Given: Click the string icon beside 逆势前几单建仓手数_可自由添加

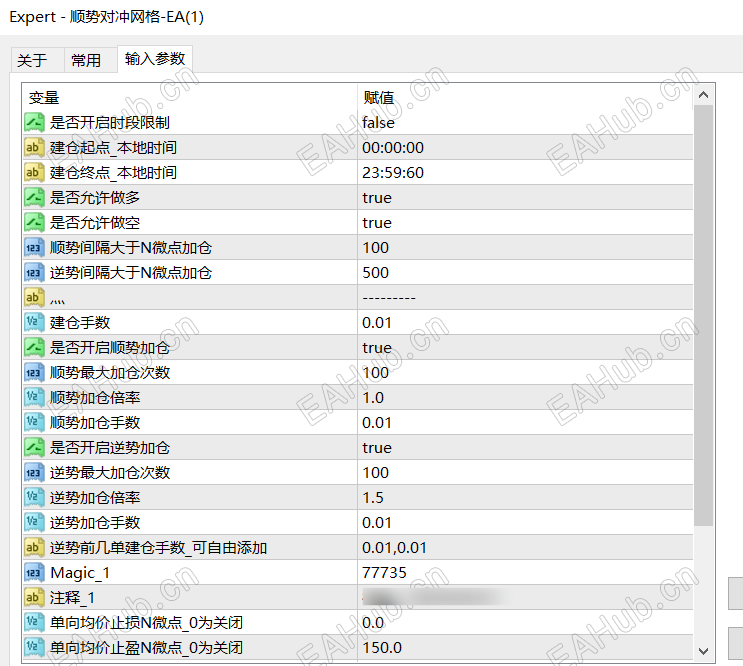Looking at the screenshot, I should (34, 548).
